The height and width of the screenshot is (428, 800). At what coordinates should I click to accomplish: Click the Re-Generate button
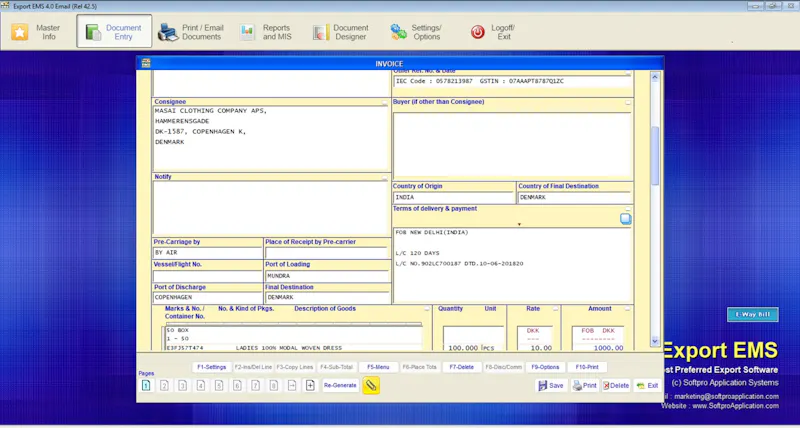pos(340,386)
